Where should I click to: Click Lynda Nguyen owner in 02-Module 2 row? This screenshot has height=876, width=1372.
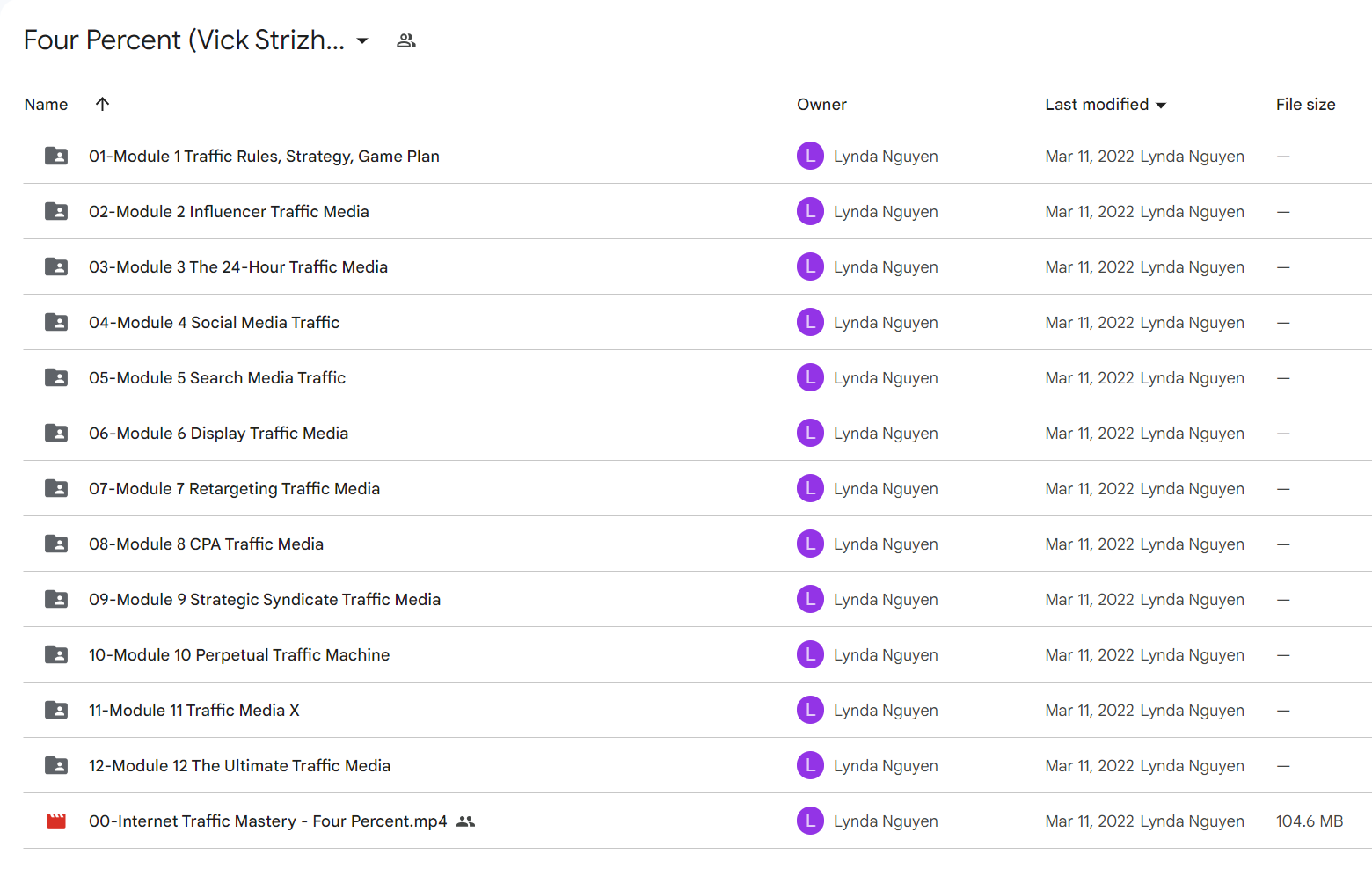point(886,212)
